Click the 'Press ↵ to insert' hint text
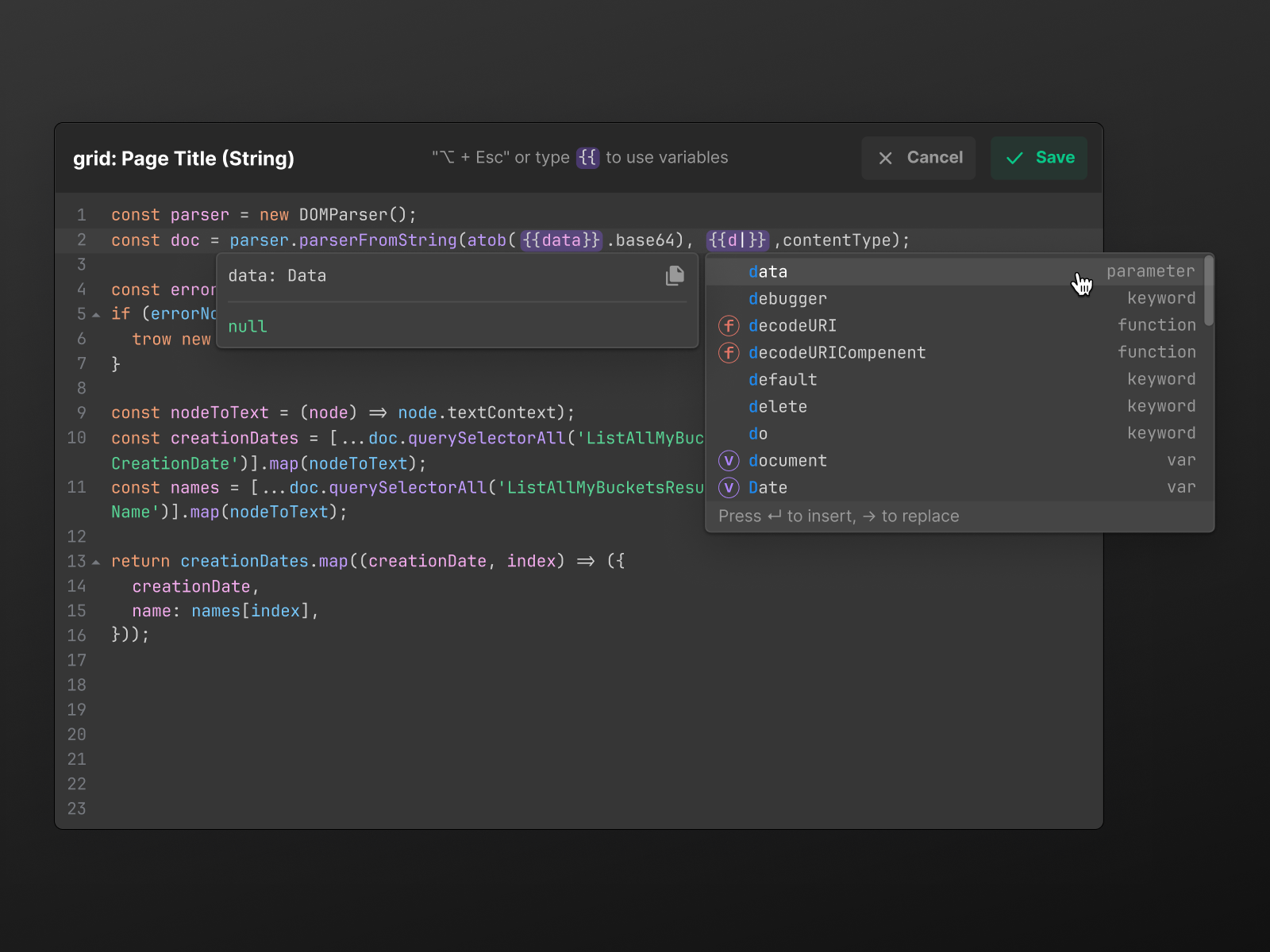 (x=786, y=516)
